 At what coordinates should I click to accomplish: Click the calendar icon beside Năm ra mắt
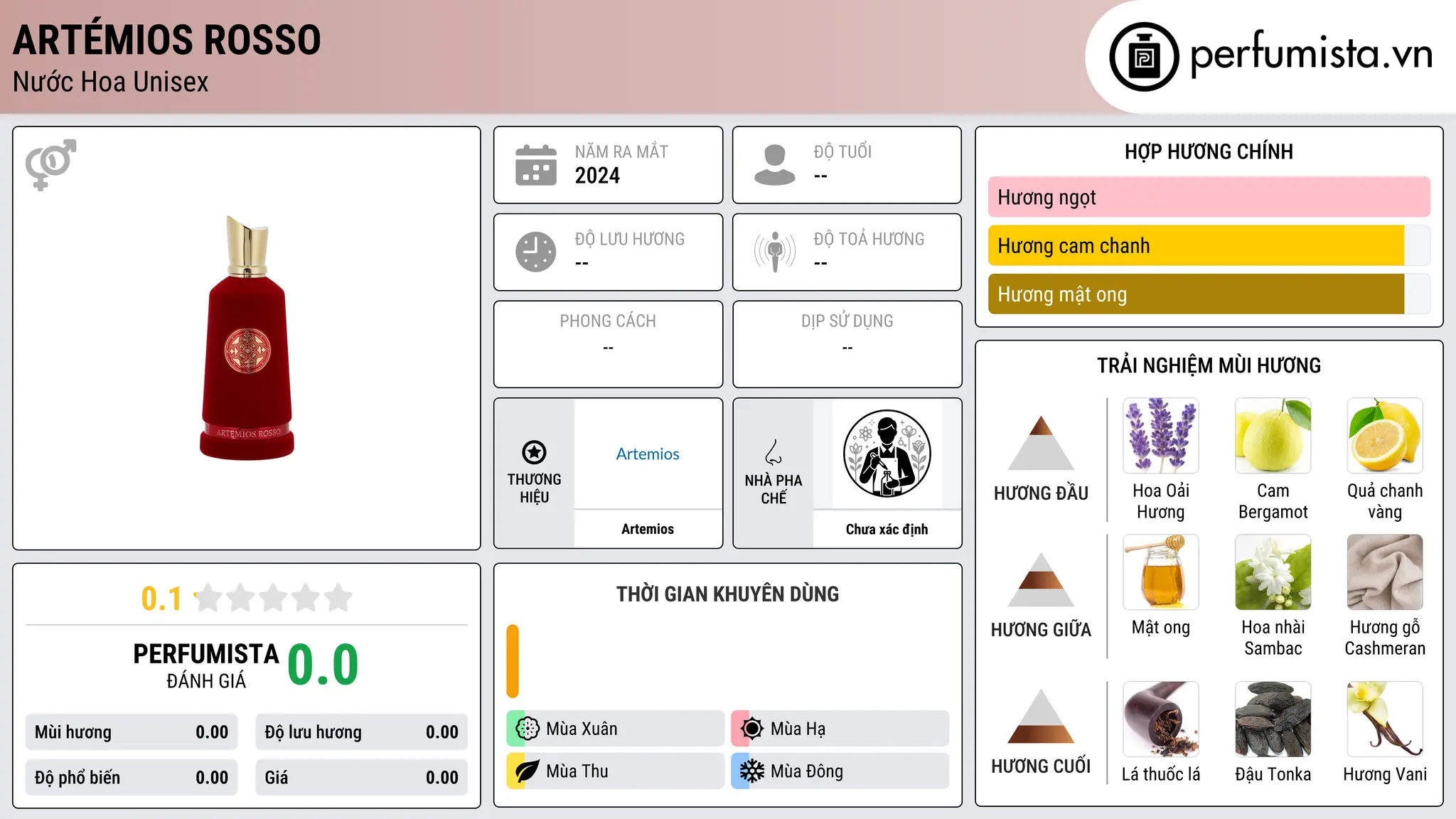[x=536, y=165]
